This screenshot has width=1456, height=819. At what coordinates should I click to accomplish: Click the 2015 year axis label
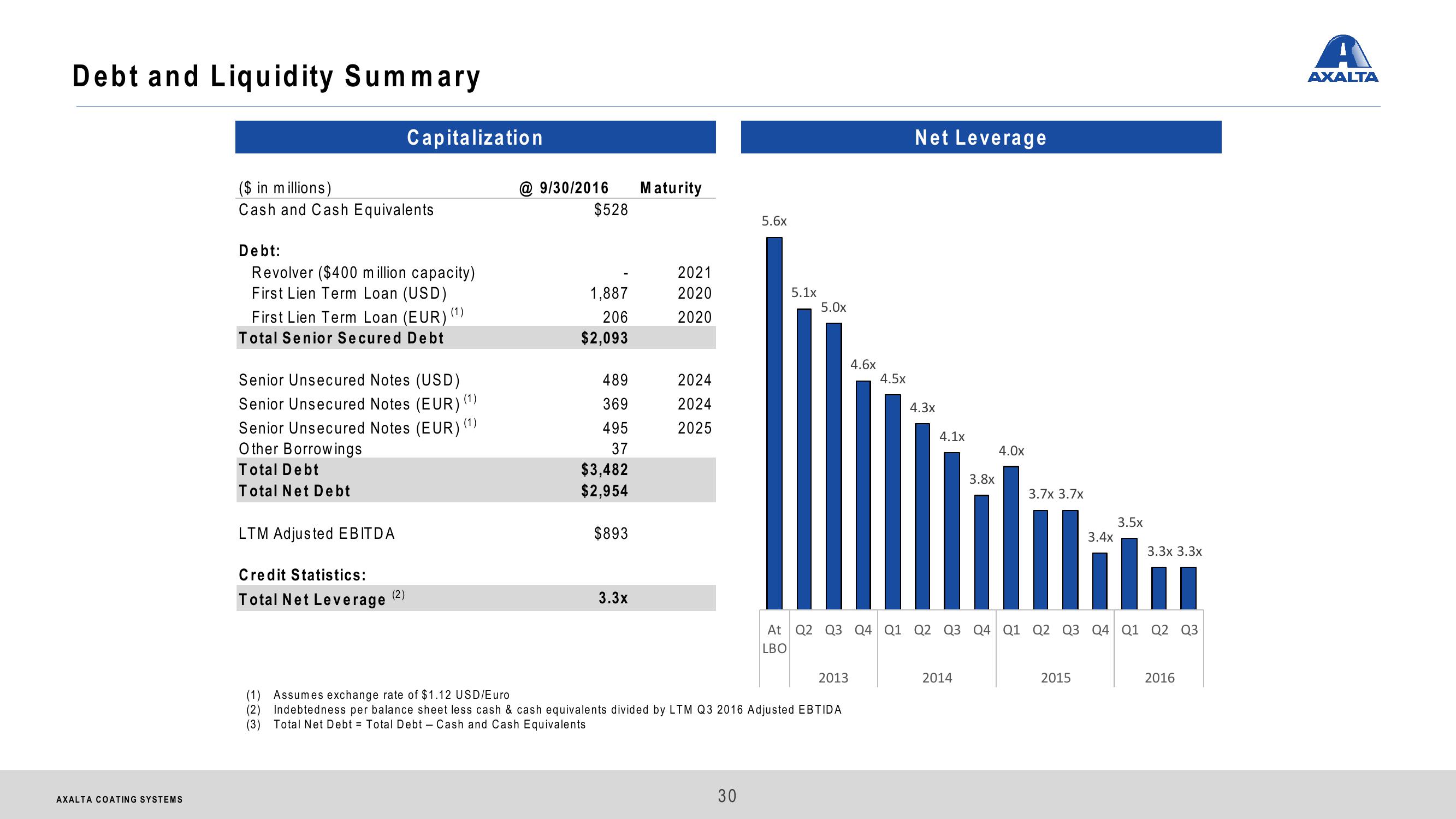click(1056, 678)
